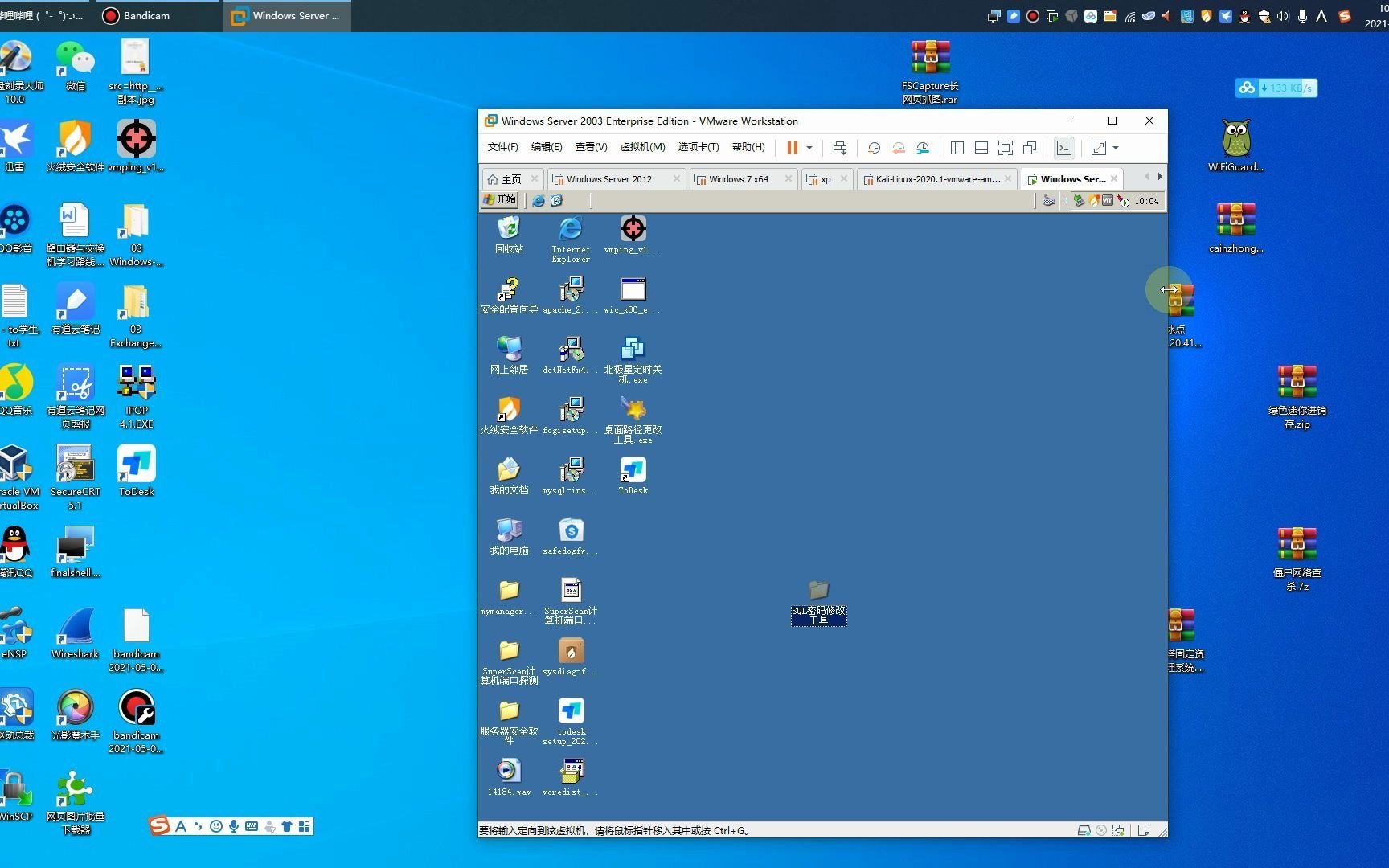Open Wireshark icon on host desktop

point(76,634)
